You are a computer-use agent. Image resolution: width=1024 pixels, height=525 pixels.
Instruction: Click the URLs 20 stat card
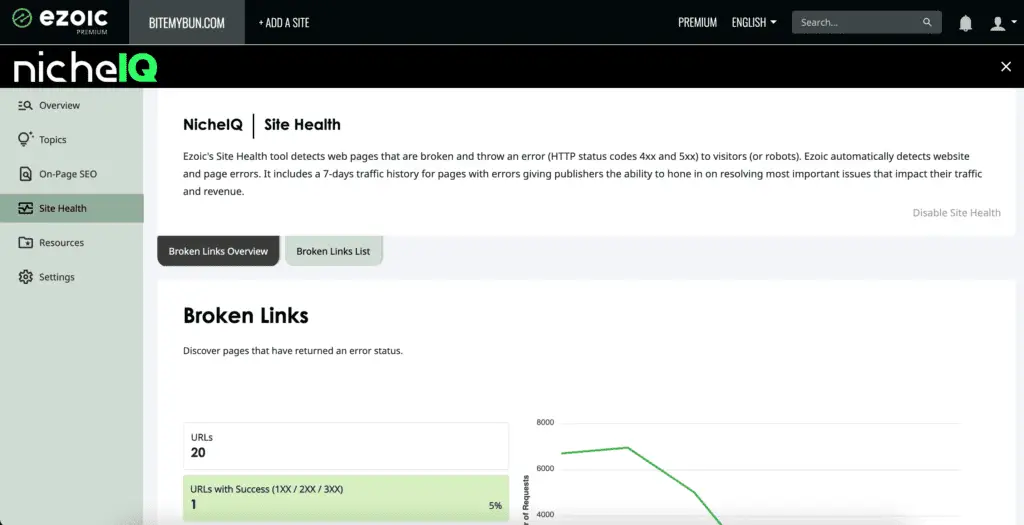click(x=345, y=446)
